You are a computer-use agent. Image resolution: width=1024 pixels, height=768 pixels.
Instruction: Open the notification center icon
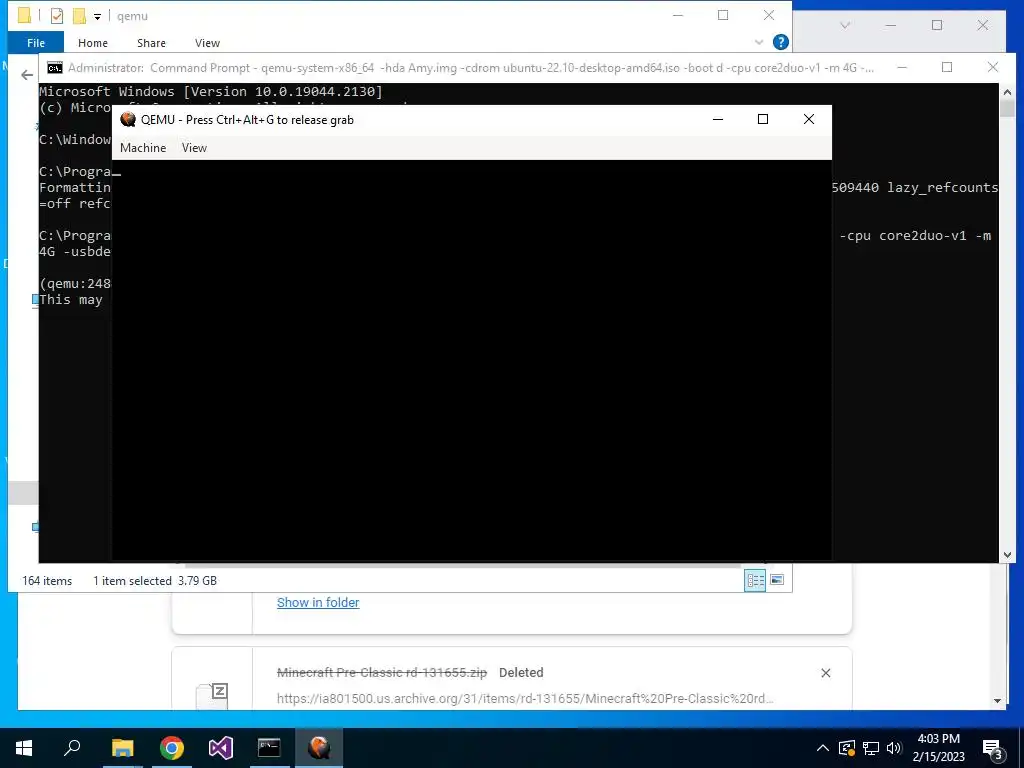(x=993, y=748)
